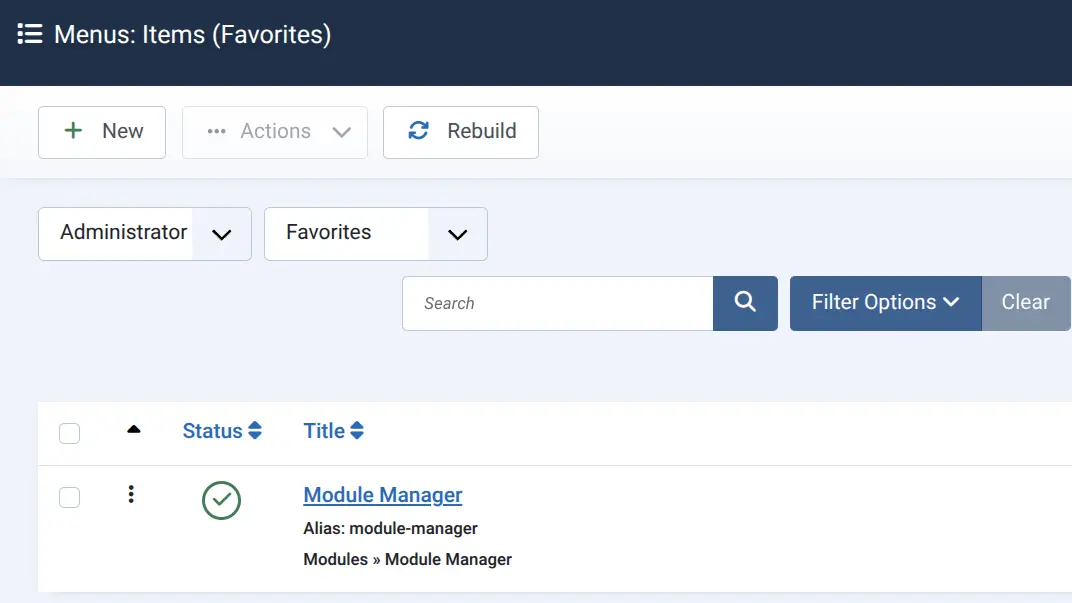The image size is (1072, 603).
Task: Click the sort arrows next to Title header
Action: tap(359, 430)
